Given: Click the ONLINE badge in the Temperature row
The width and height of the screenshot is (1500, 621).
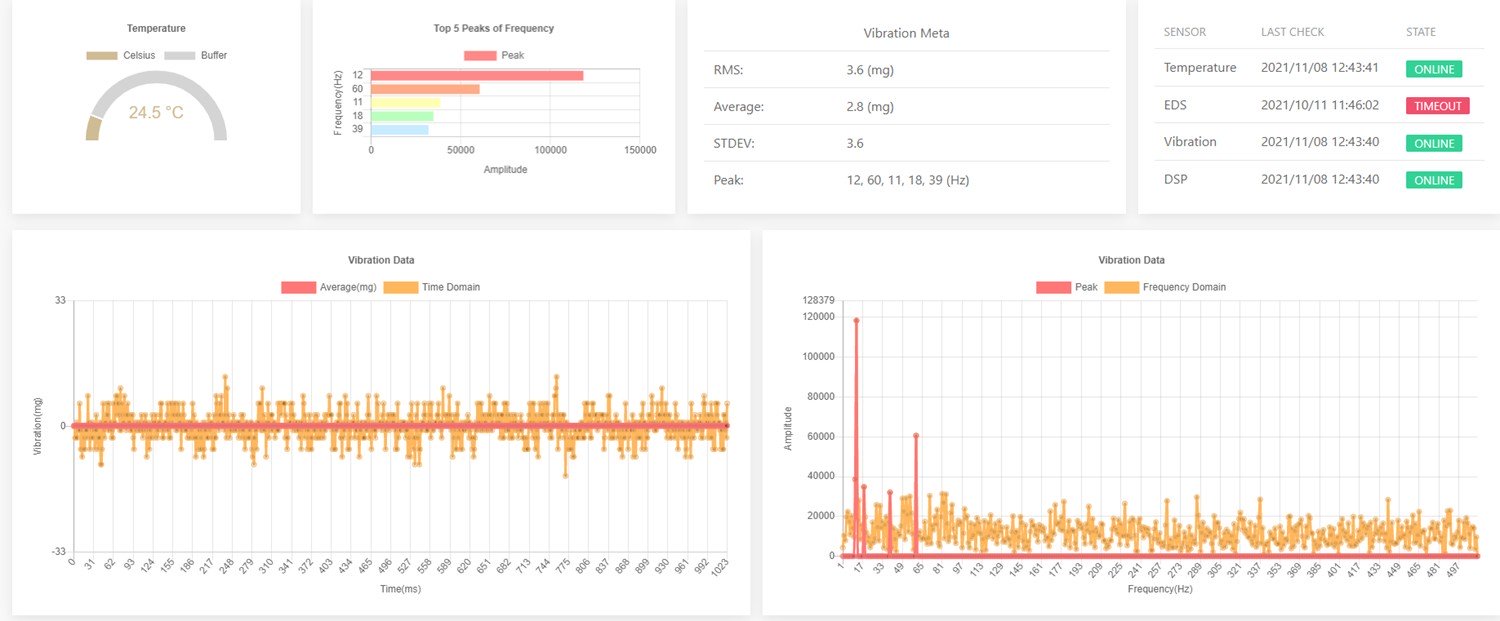Looking at the screenshot, I should point(1434,69).
